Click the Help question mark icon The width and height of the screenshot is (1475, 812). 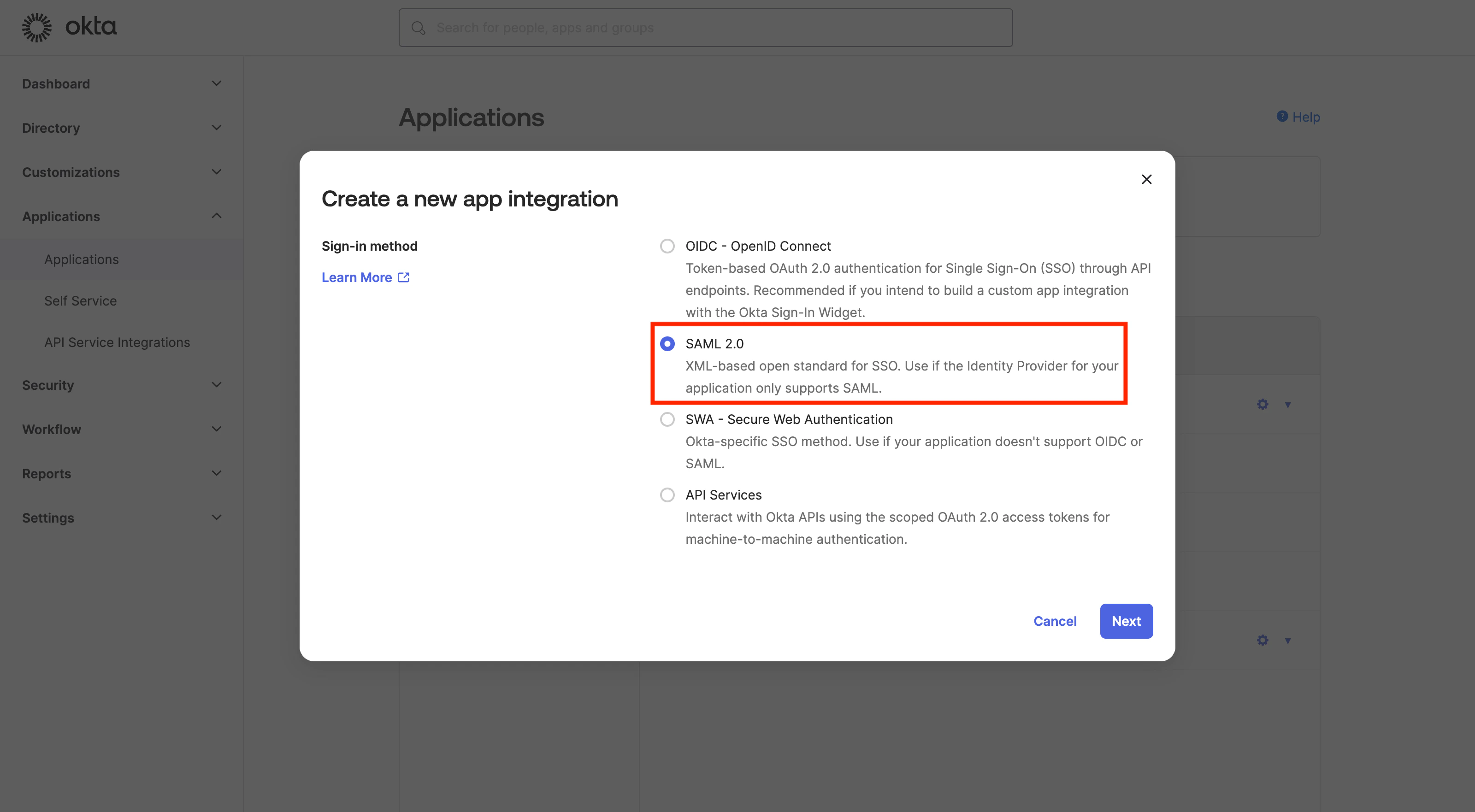[x=1282, y=116]
